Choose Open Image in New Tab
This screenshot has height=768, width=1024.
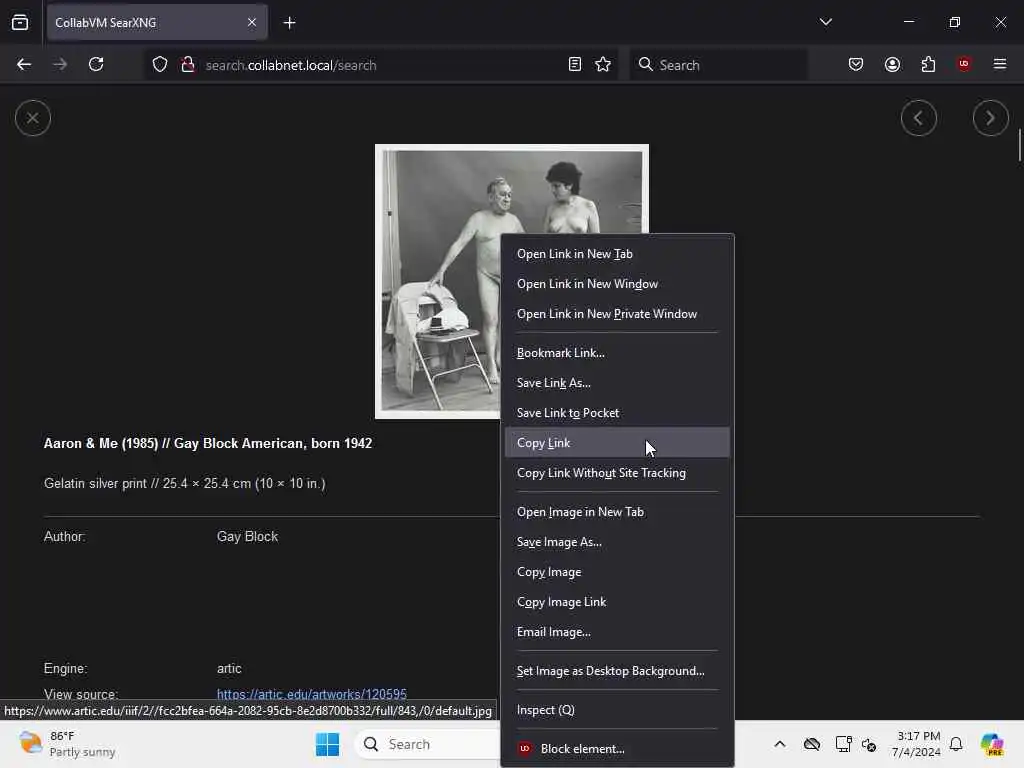(x=617, y=512)
